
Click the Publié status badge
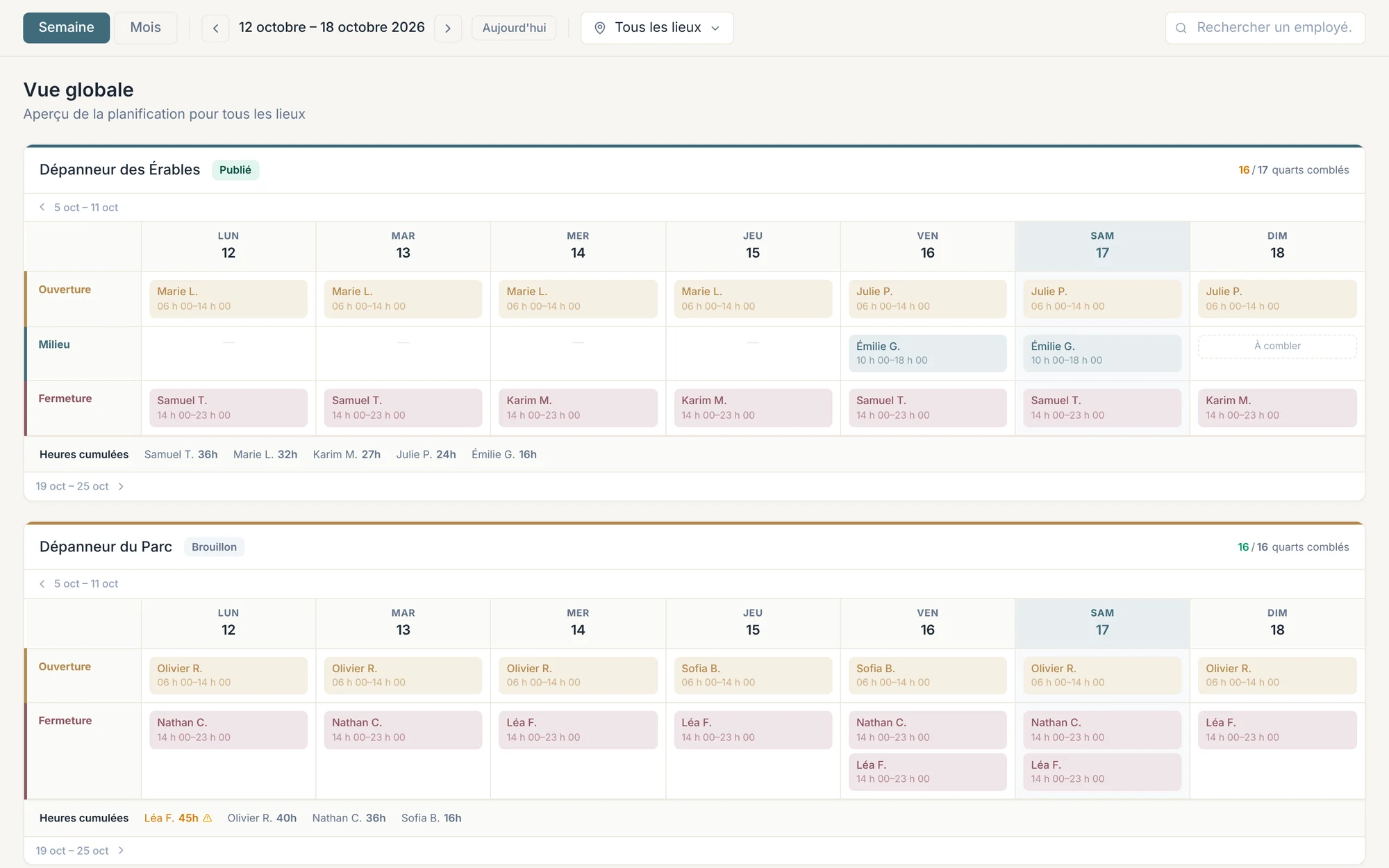(235, 170)
